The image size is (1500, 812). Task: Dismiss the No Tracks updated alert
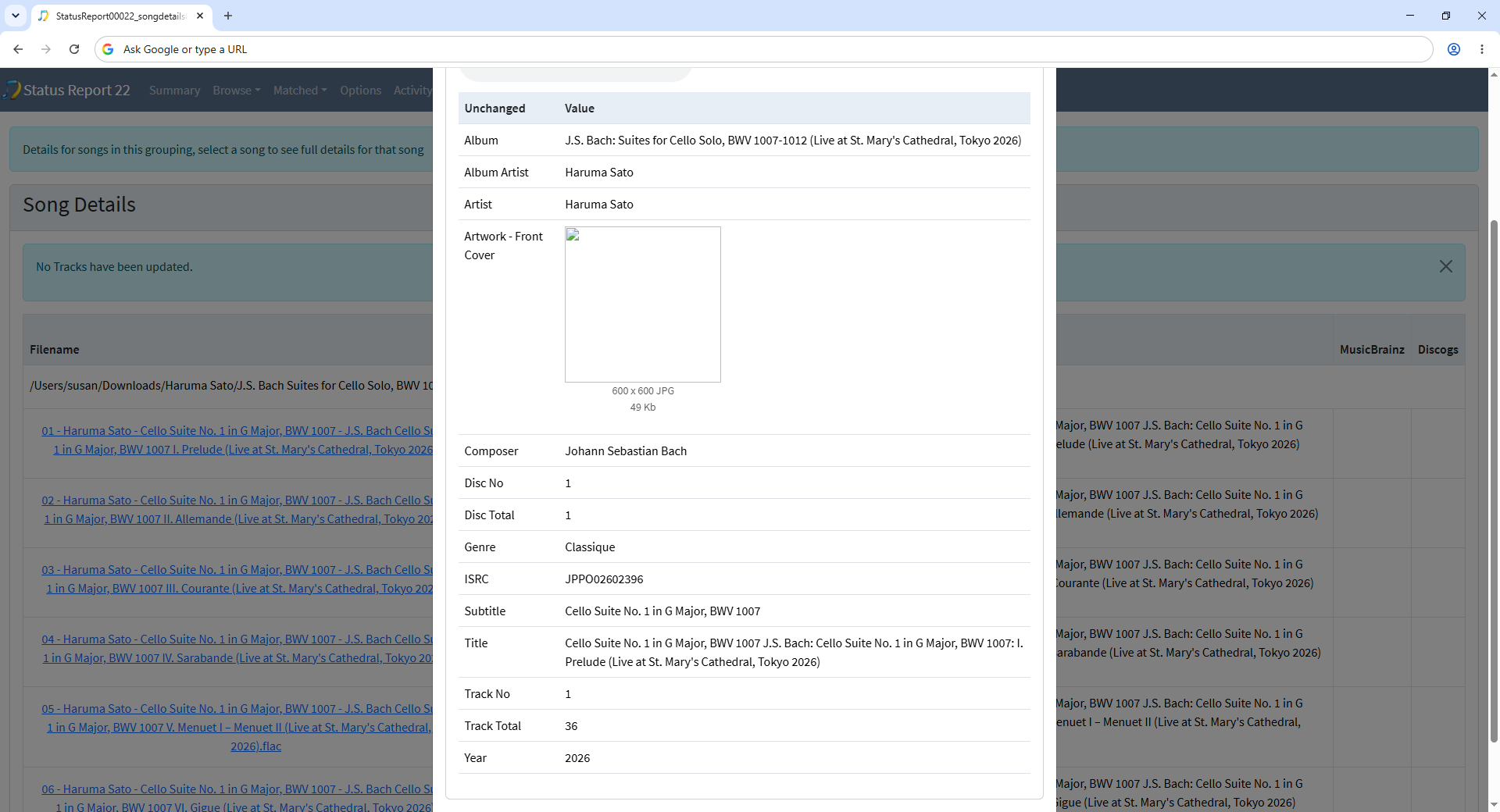(x=1446, y=266)
